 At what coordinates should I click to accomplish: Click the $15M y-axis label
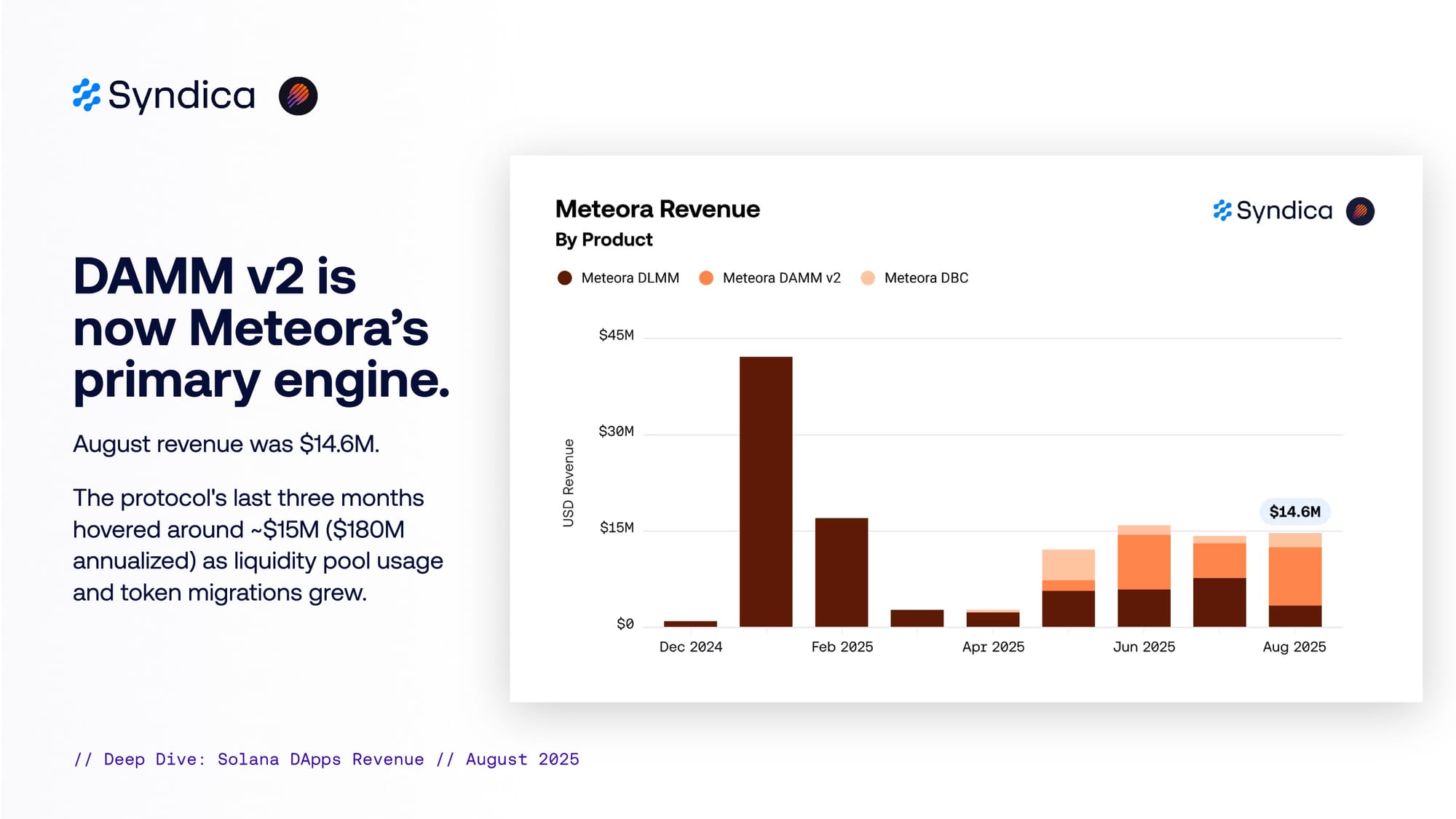tap(617, 527)
